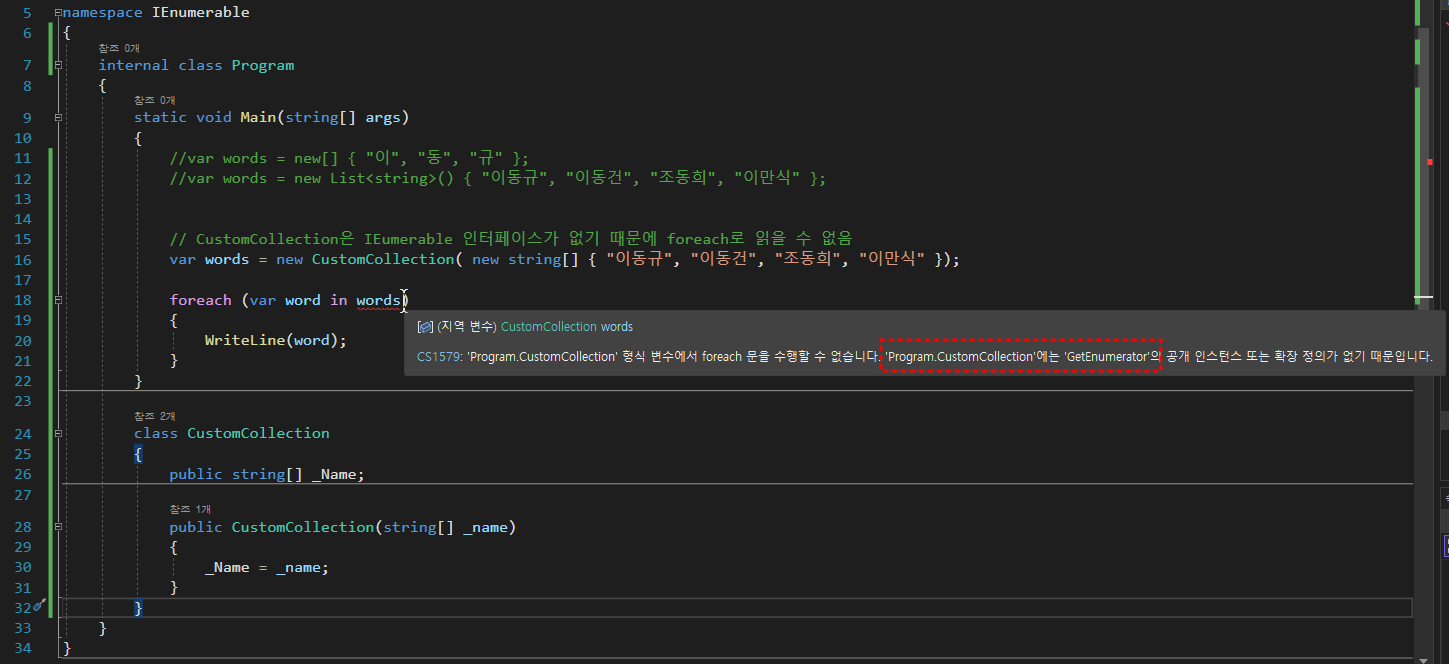Collapse the namespace IEnumerable block
1449x664 pixels.
pos(58,13)
